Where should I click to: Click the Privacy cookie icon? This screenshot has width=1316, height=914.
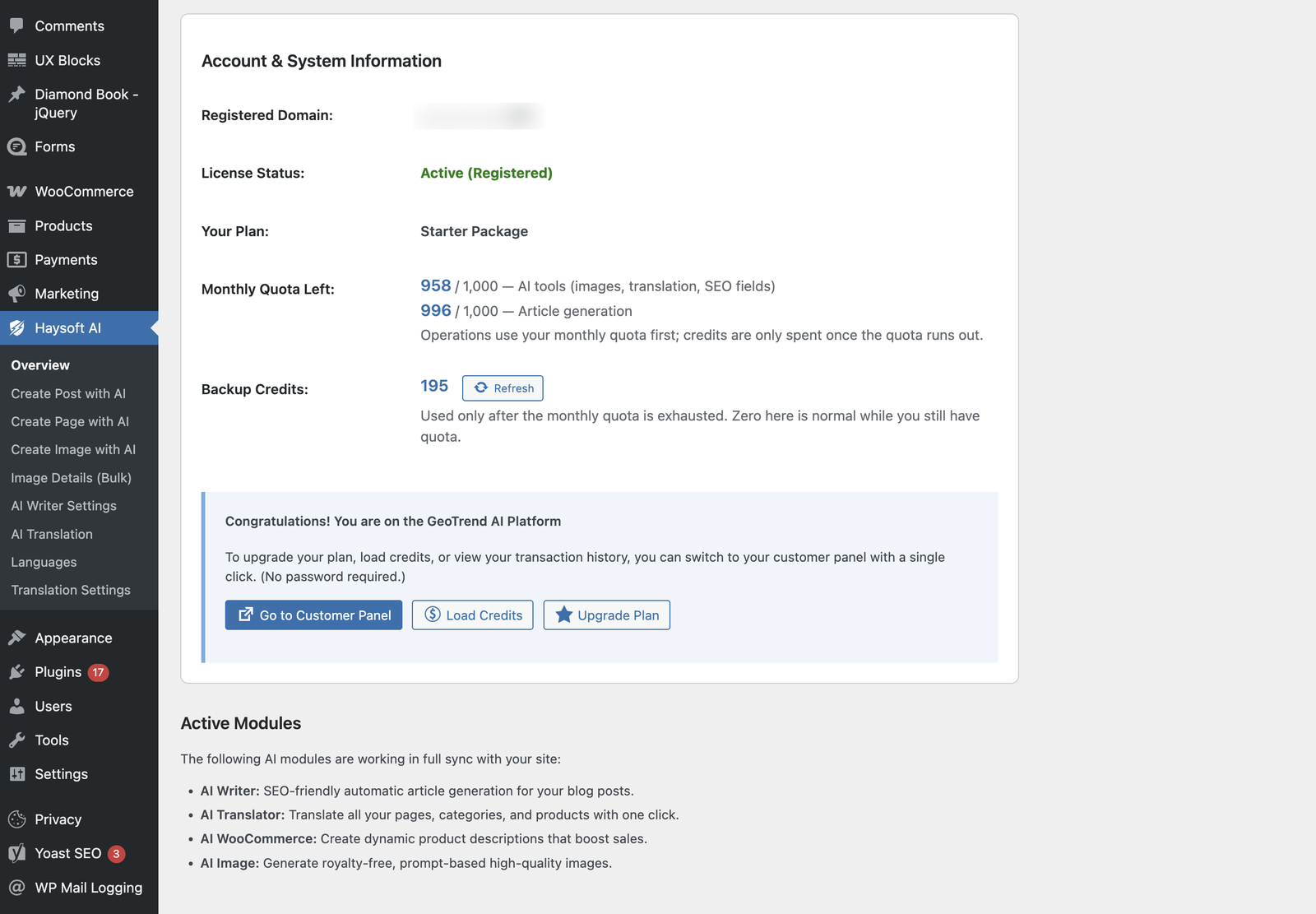pyautogui.click(x=16, y=819)
